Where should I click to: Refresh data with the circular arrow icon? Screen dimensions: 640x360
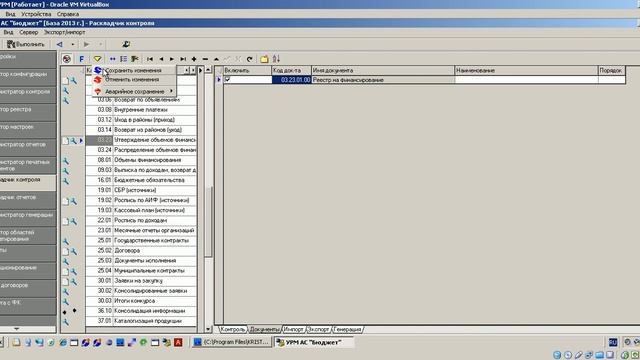(x=249, y=59)
